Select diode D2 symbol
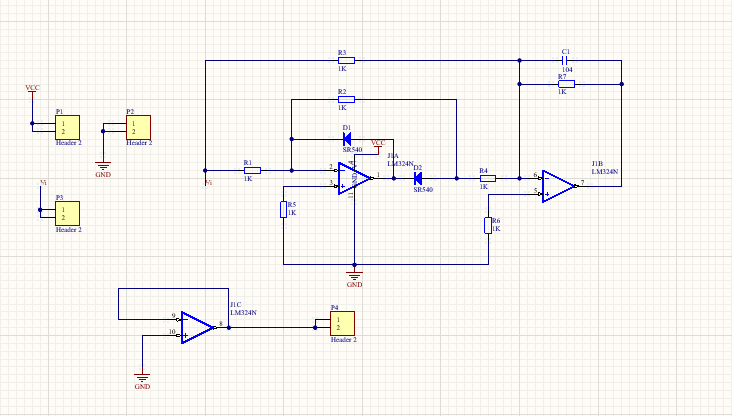 (x=418, y=178)
